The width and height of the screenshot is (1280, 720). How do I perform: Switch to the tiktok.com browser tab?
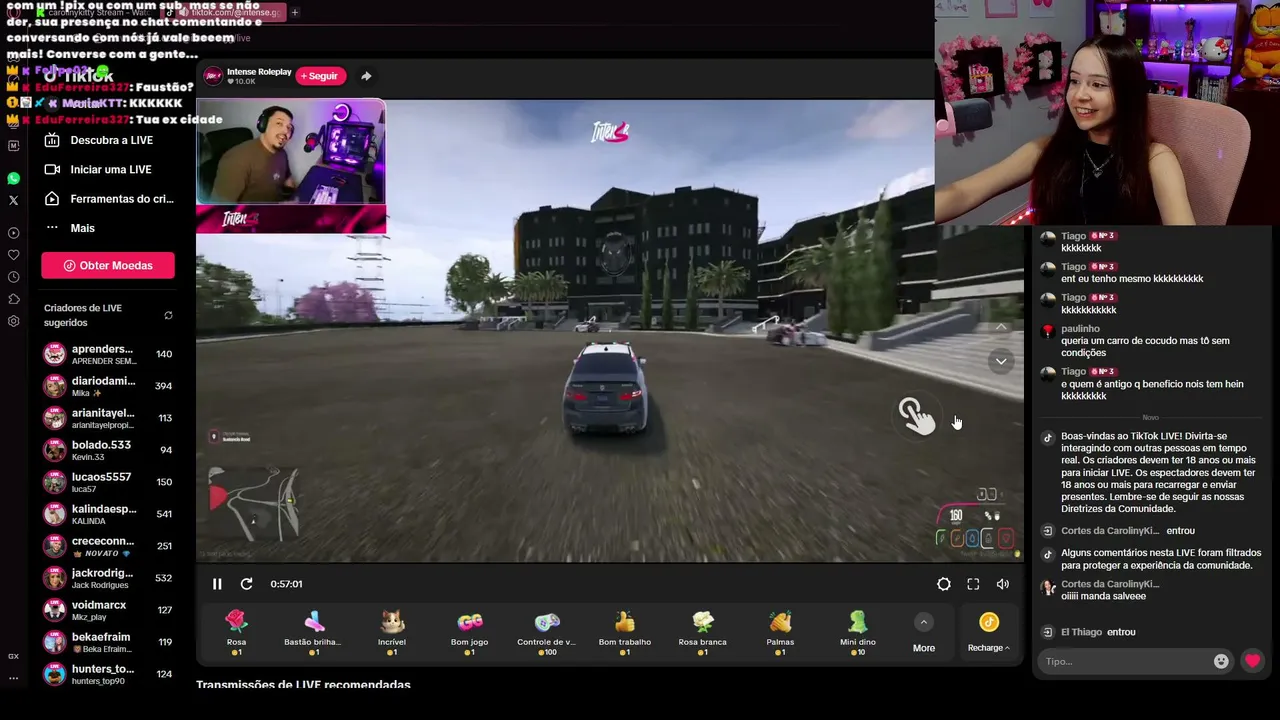pos(227,12)
